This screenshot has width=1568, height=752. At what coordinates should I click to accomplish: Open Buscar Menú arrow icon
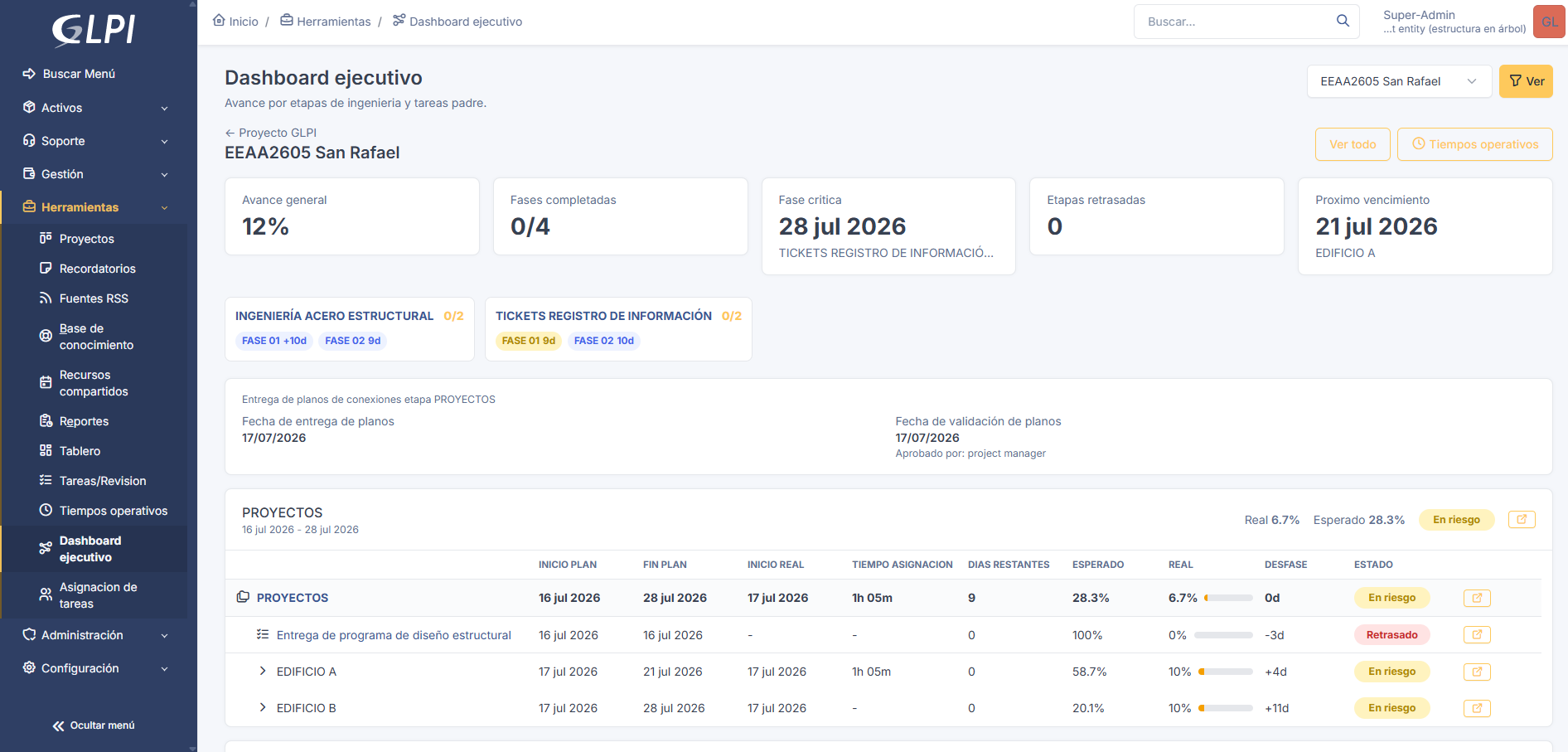[x=29, y=74]
